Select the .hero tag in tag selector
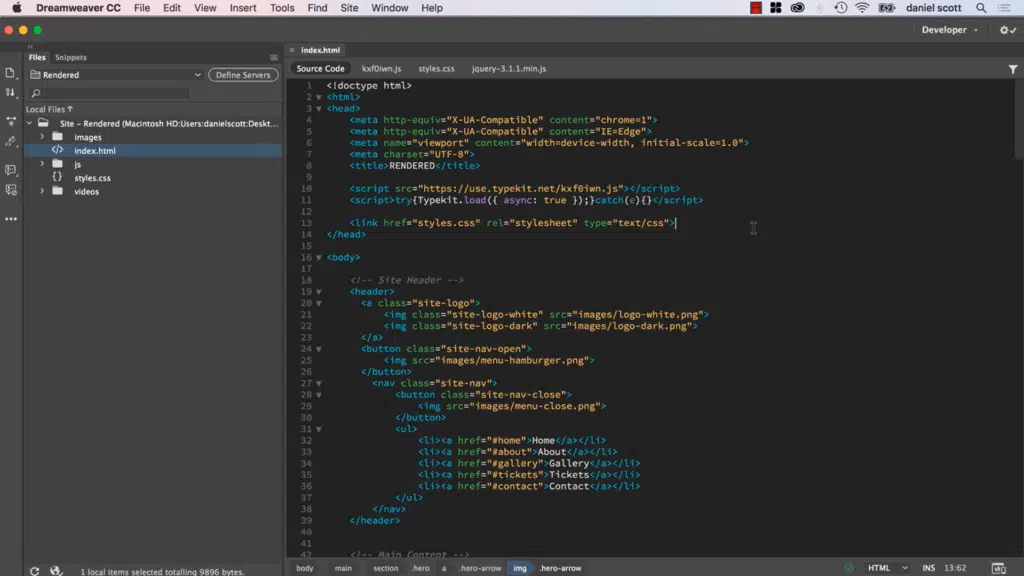The width and height of the screenshot is (1024, 576). 421,568
